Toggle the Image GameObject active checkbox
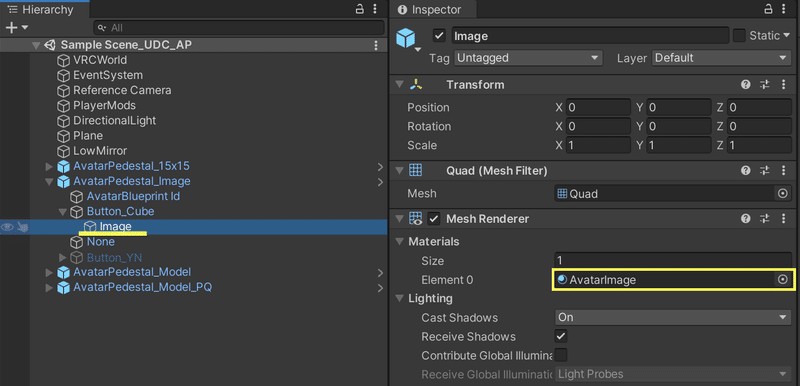 click(x=439, y=36)
